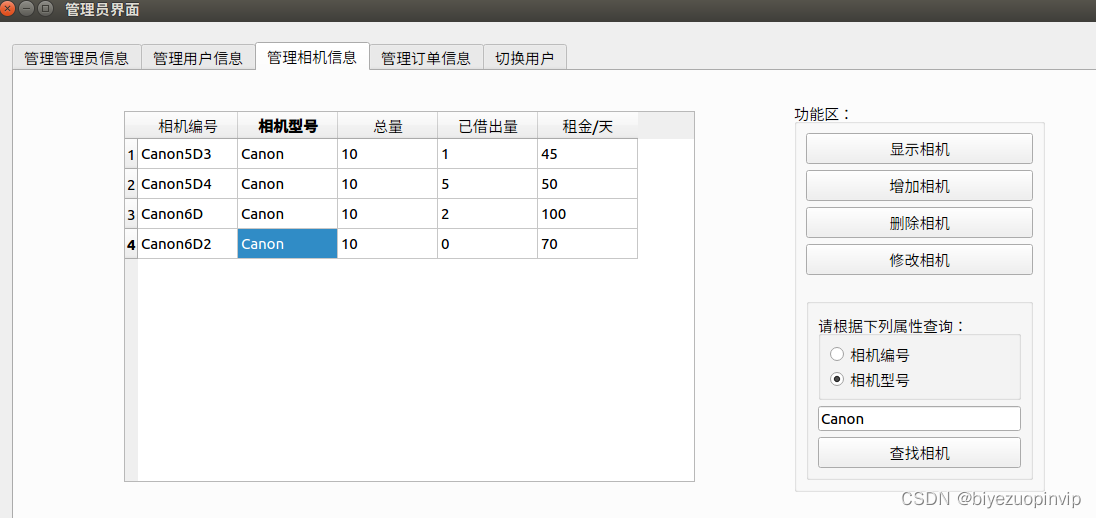Select the rent cell showing 100

(587, 214)
